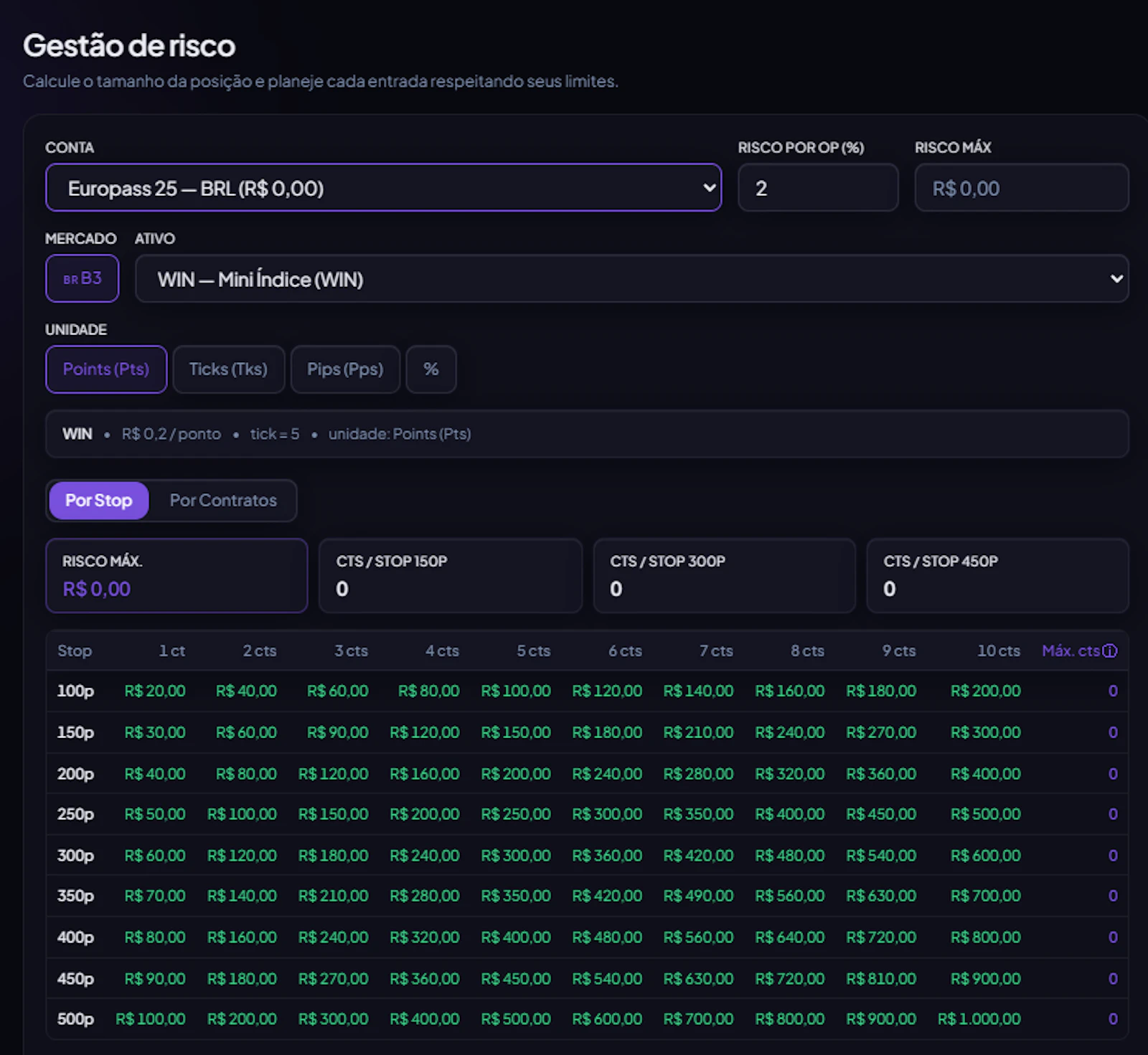1148x1055 pixels.
Task: Click the 10 cts column header
Action: [x=999, y=651]
